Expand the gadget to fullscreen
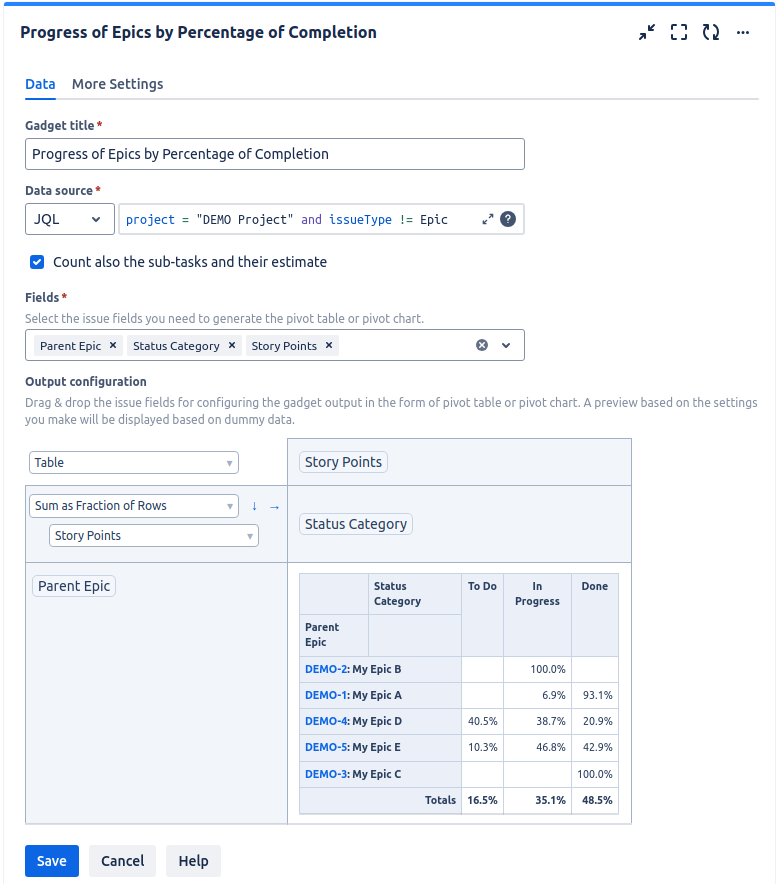Image resolution: width=781 pixels, height=884 pixels. 679,32
